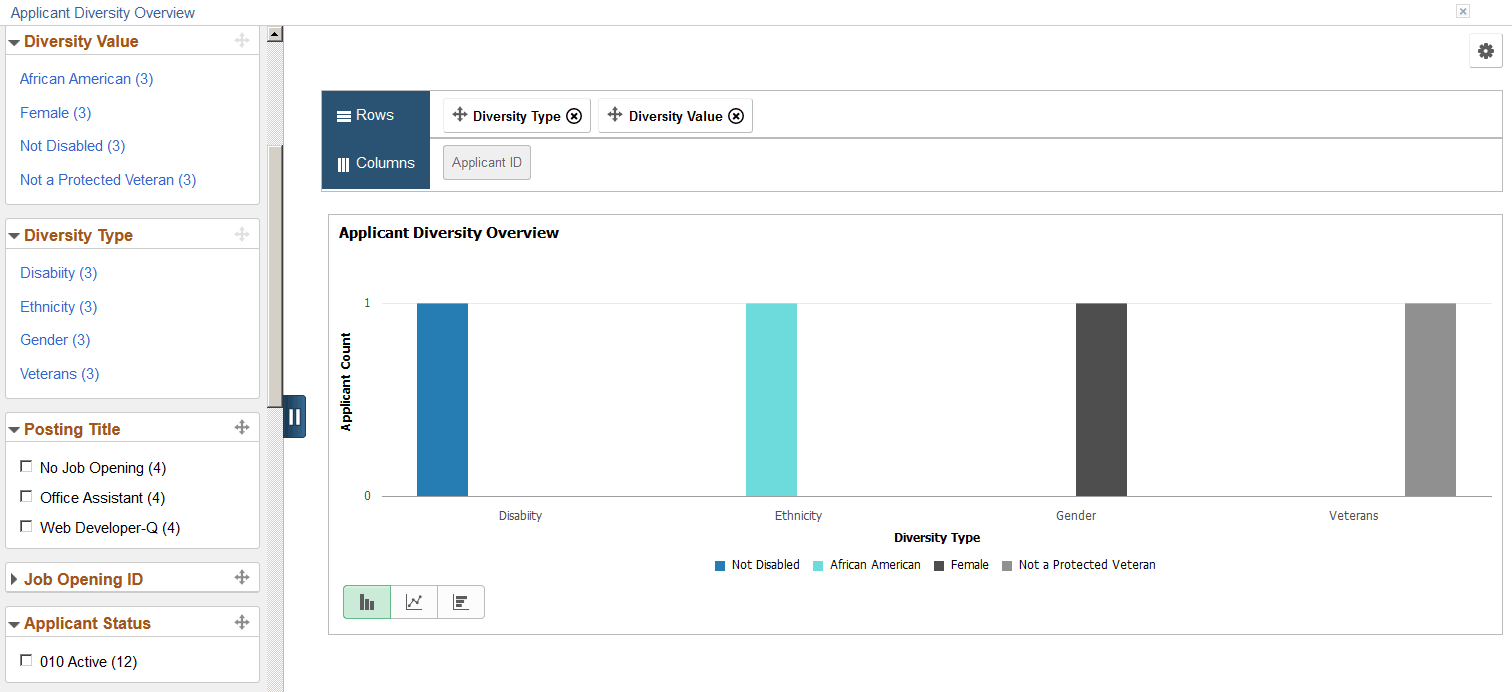Switch to the Columns tab
Image resolution: width=1512 pixels, height=692 pixels.
(x=375, y=162)
